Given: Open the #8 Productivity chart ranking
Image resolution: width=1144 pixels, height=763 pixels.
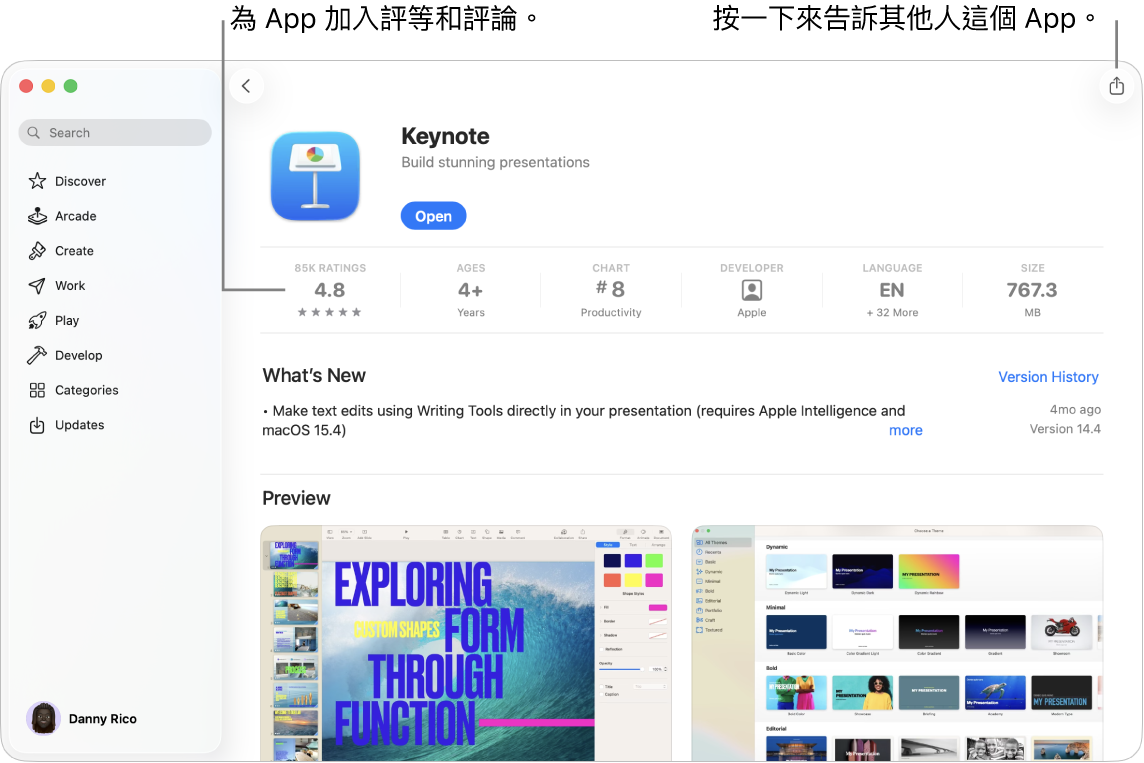Looking at the screenshot, I should (611, 290).
